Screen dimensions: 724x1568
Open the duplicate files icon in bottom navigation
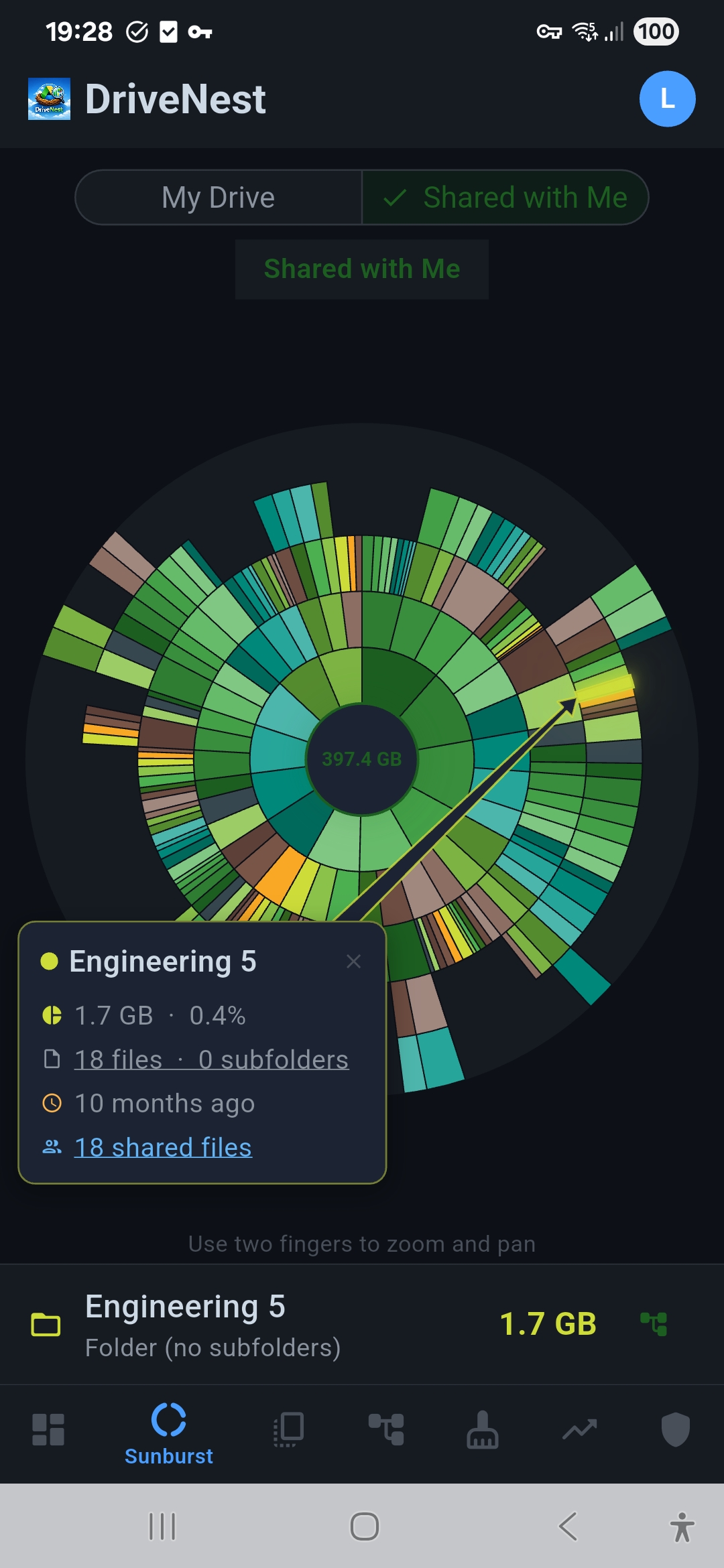pos(289,1429)
